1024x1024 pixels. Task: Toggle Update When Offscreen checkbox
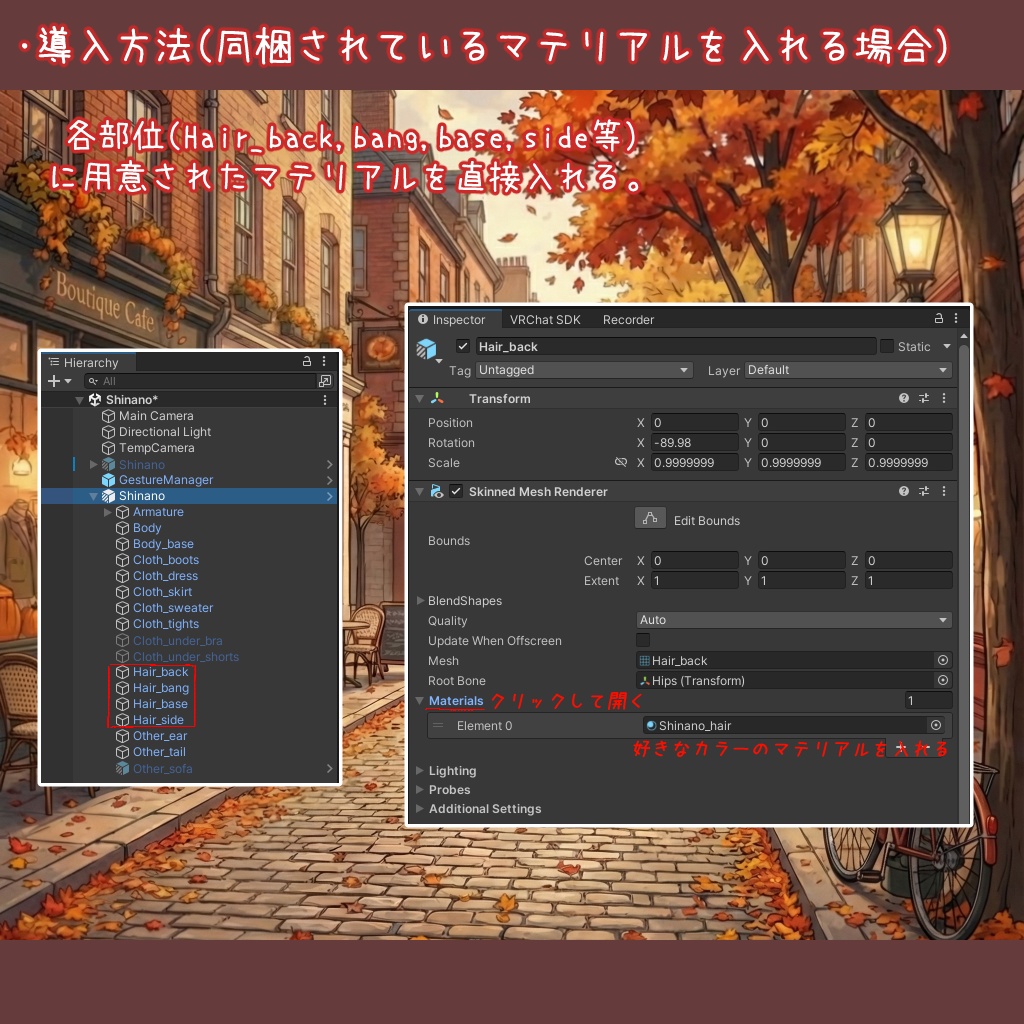pos(644,640)
